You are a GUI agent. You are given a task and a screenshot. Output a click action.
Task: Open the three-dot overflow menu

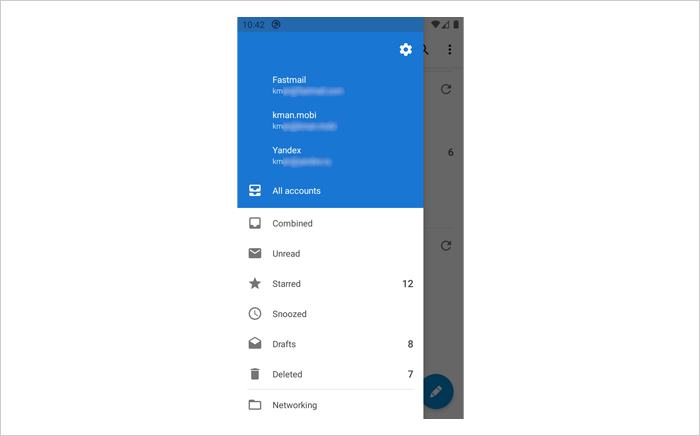450,50
